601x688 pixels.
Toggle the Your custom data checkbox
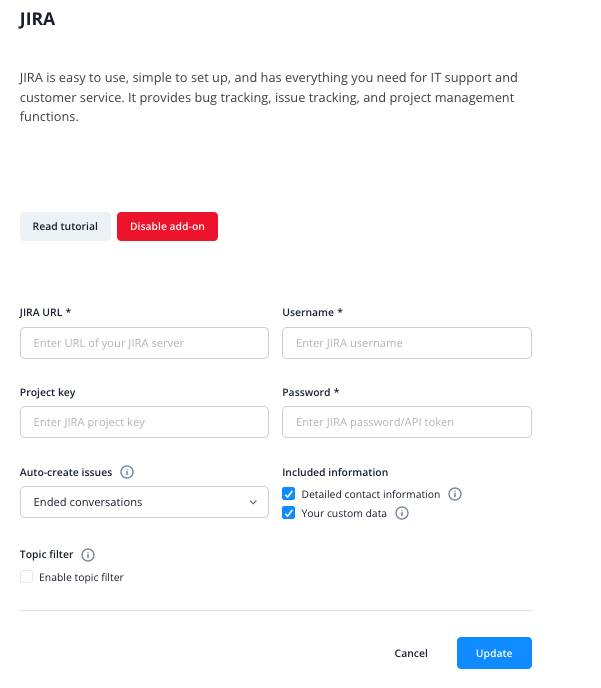click(x=289, y=514)
